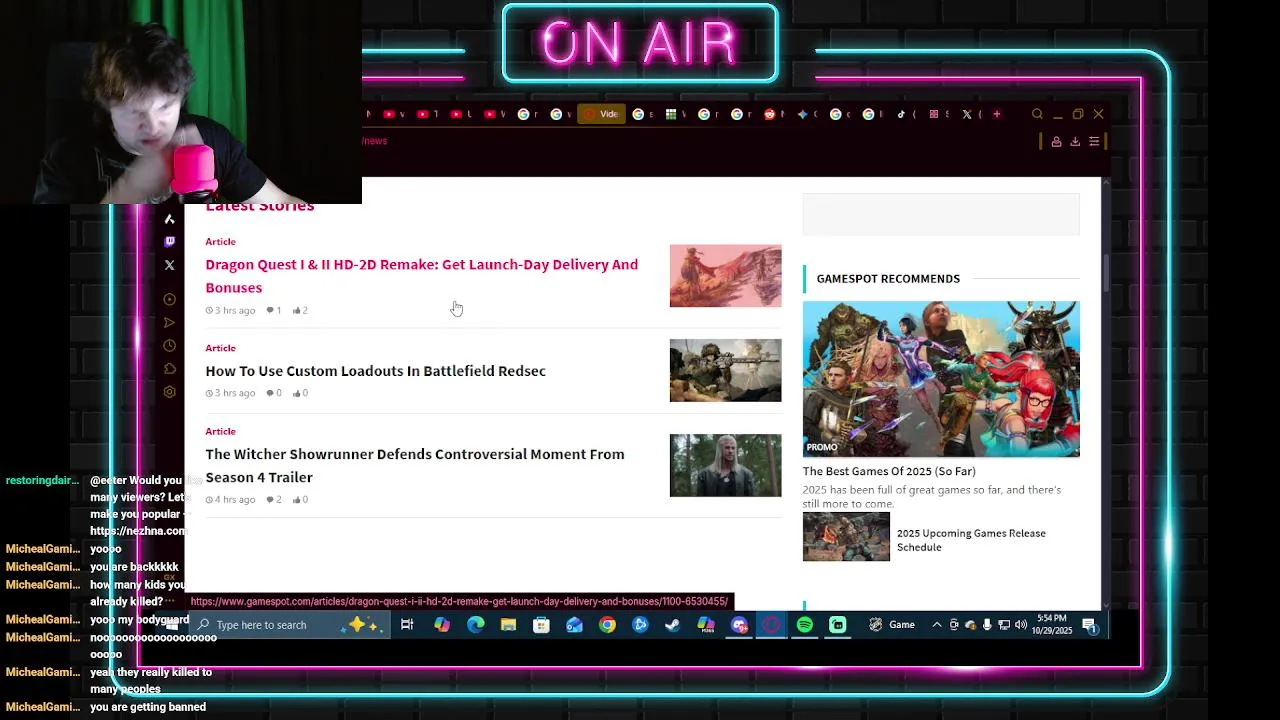1280x720 pixels.
Task: Click the Witcher article thumbnail
Action: point(725,465)
